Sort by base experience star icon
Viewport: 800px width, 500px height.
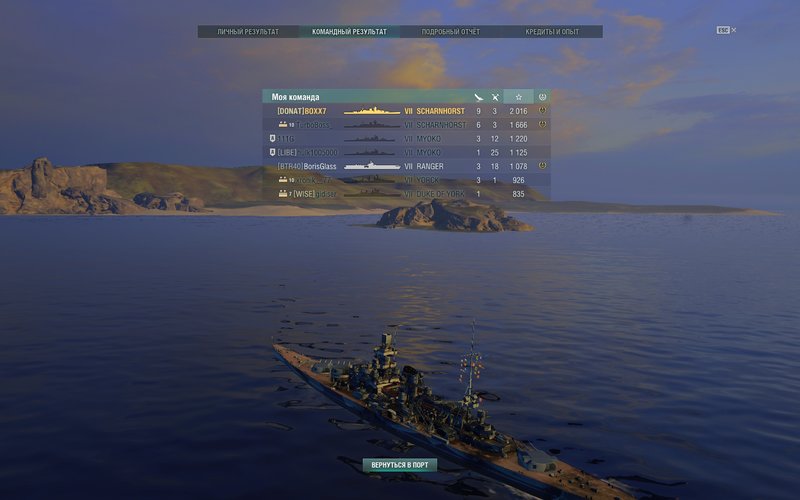click(518, 97)
